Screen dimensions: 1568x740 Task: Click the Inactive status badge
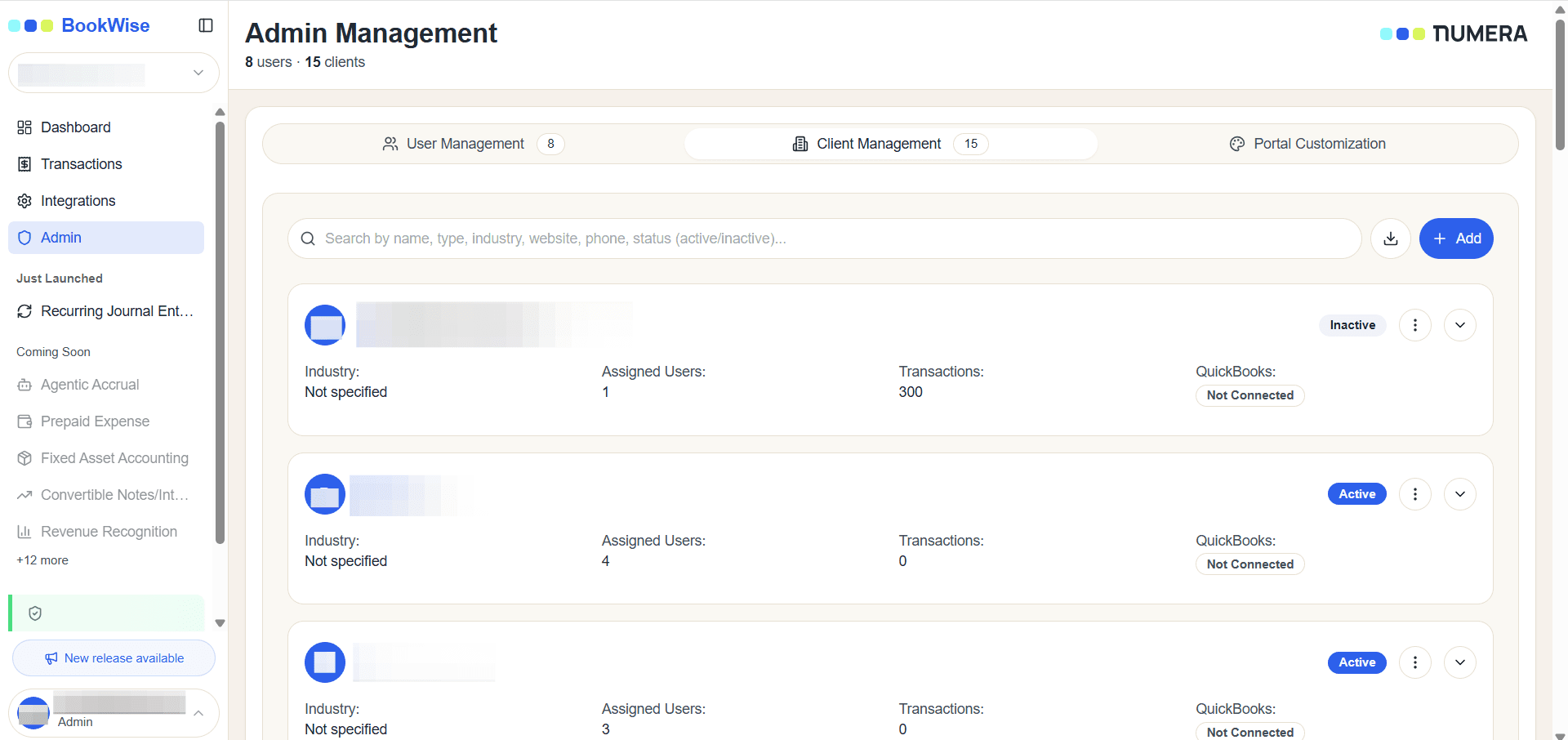pos(1352,325)
